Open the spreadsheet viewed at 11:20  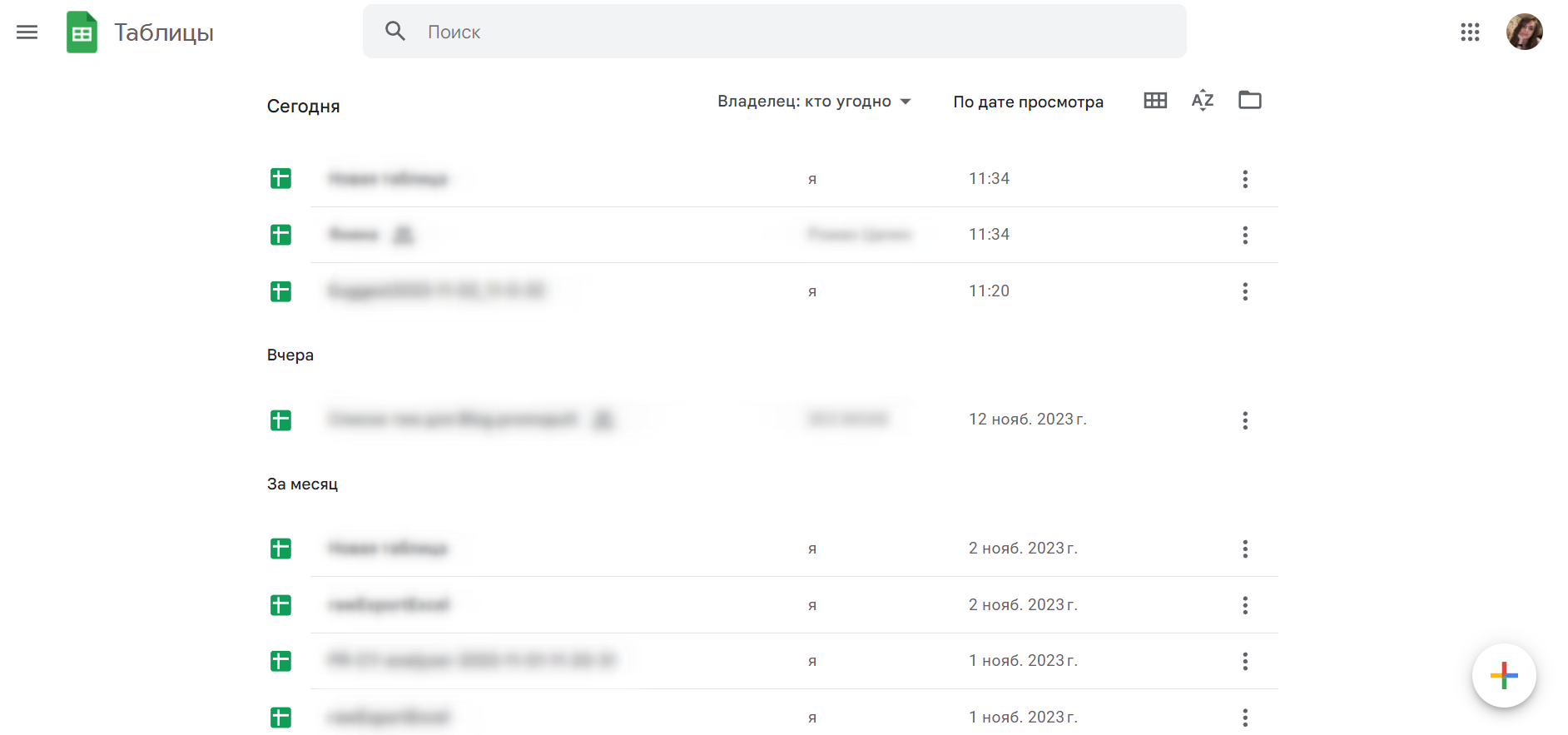[436, 291]
